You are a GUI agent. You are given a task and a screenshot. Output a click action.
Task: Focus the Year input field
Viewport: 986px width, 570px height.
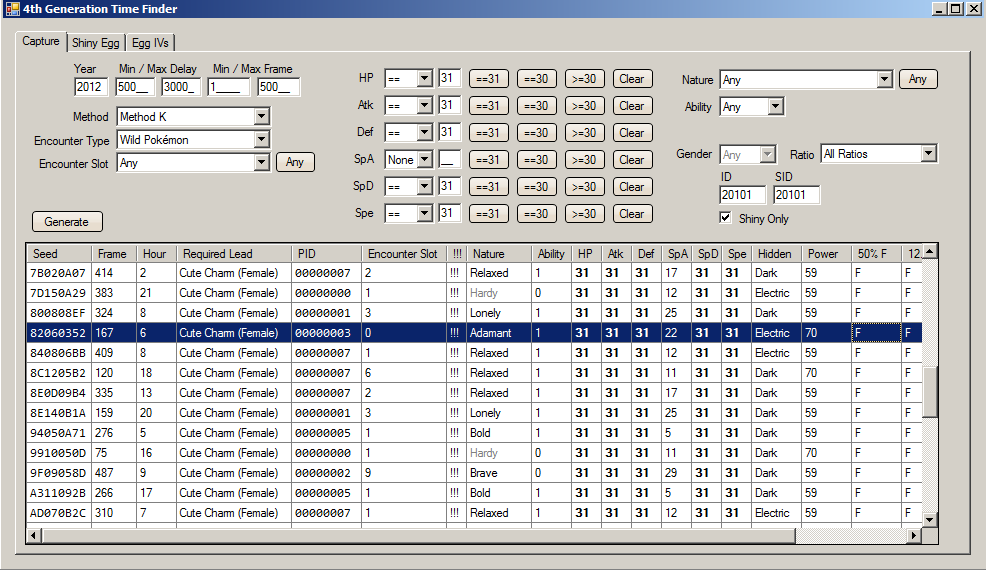(91, 87)
